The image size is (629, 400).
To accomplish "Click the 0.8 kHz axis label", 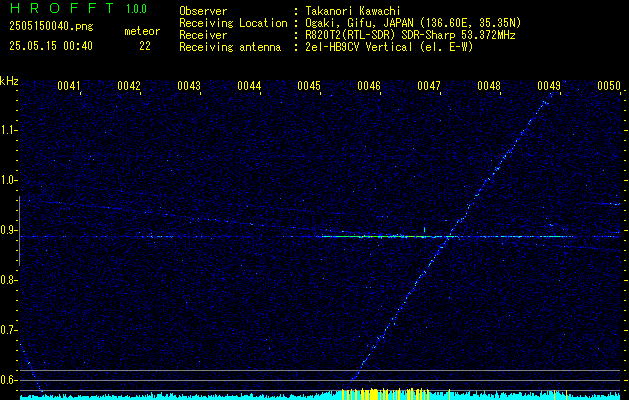I will pyautogui.click(x=8, y=280).
